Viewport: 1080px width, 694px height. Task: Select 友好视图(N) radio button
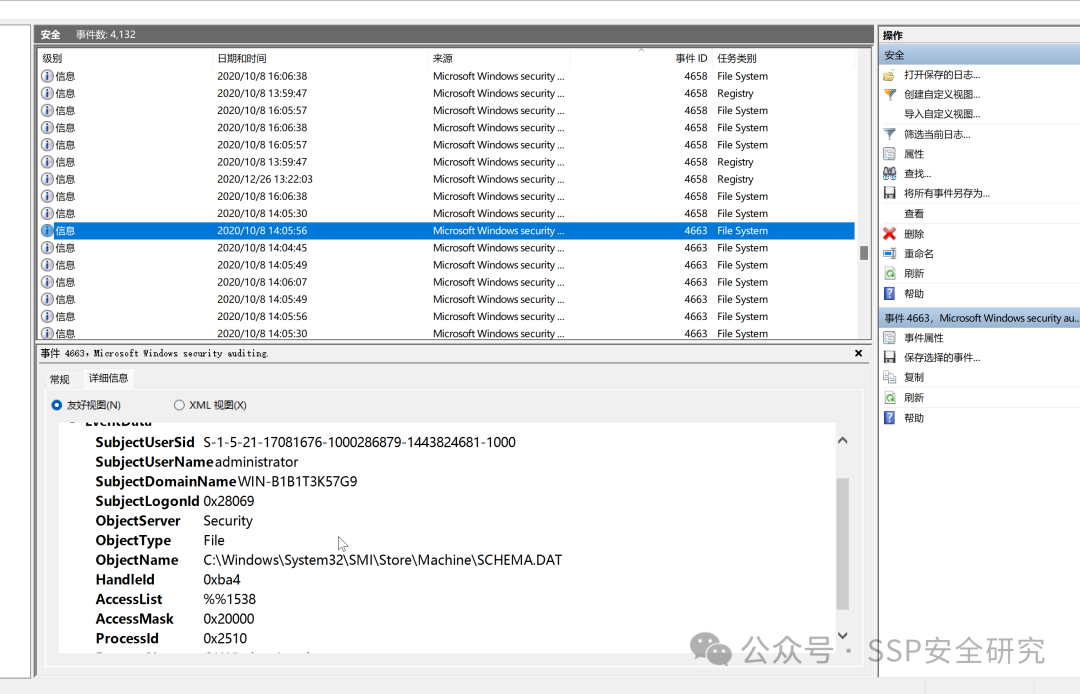[56, 405]
